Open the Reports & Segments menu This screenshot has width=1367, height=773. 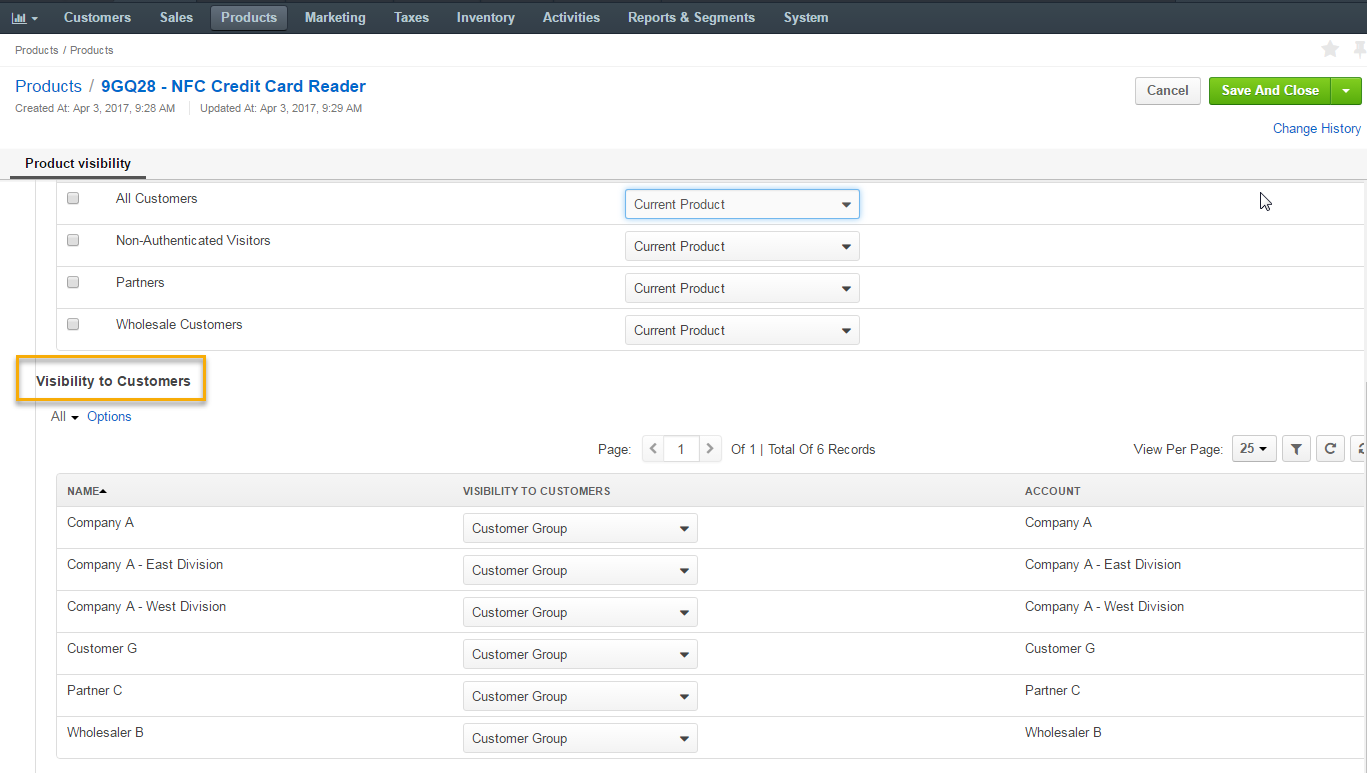coord(691,18)
